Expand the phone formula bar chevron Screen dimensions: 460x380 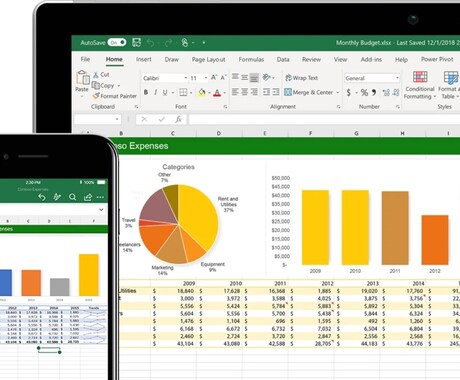click(x=101, y=210)
